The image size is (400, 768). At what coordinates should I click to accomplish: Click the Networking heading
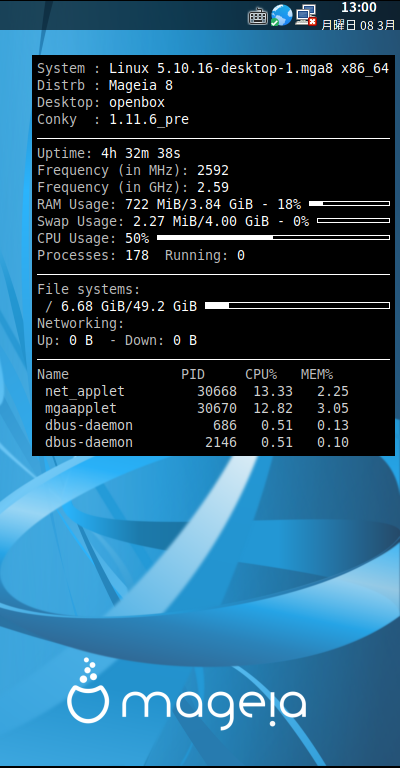click(81, 323)
